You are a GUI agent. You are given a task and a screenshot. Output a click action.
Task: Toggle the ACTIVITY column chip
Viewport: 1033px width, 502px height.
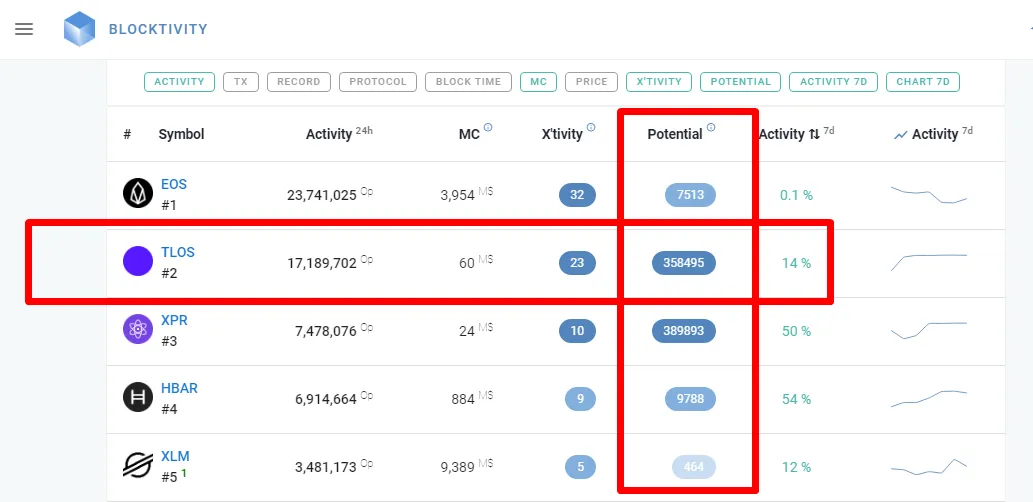click(x=179, y=82)
